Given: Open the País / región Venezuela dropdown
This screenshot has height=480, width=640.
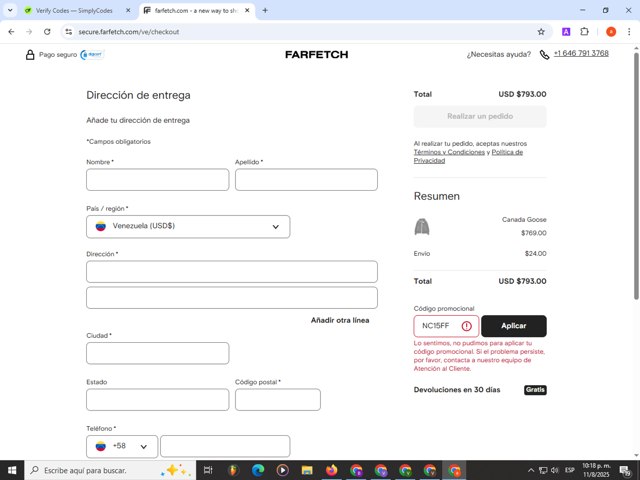Looking at the screenshot, I should click(x=188, y=227).
